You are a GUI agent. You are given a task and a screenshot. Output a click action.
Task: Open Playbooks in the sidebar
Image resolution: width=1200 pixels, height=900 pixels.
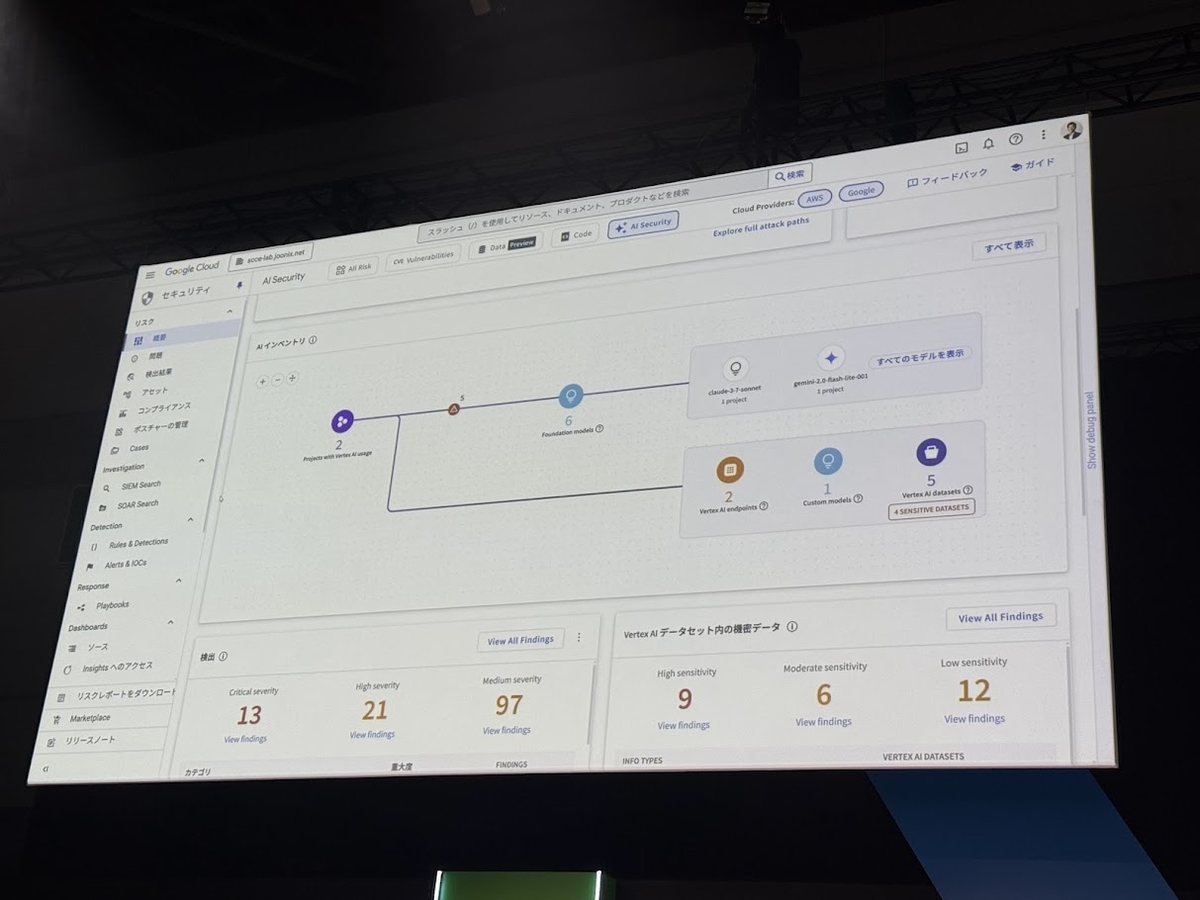[x=112, y=605]
